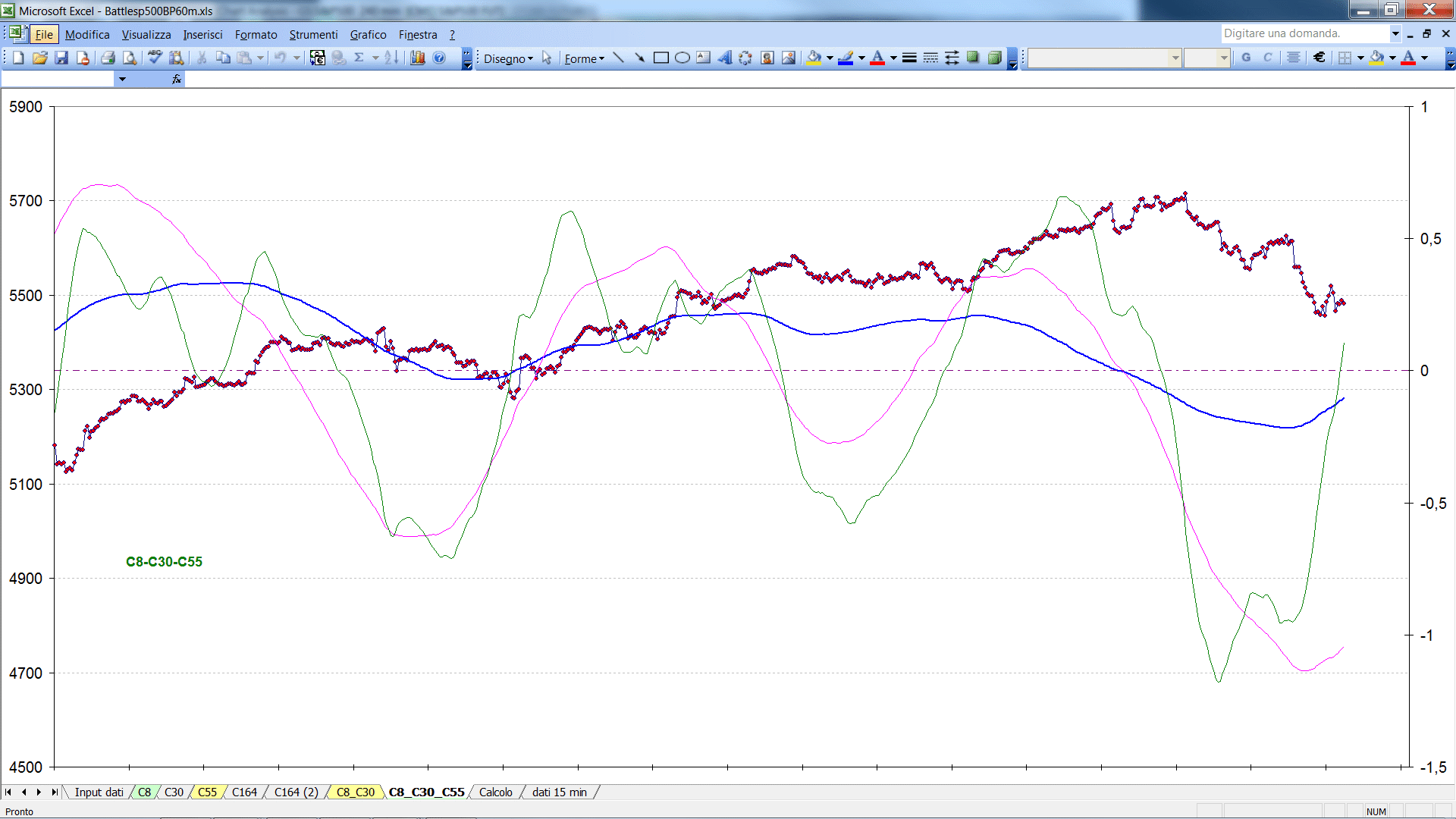Expand the AutoSum functions arrow

pos(375,58)
